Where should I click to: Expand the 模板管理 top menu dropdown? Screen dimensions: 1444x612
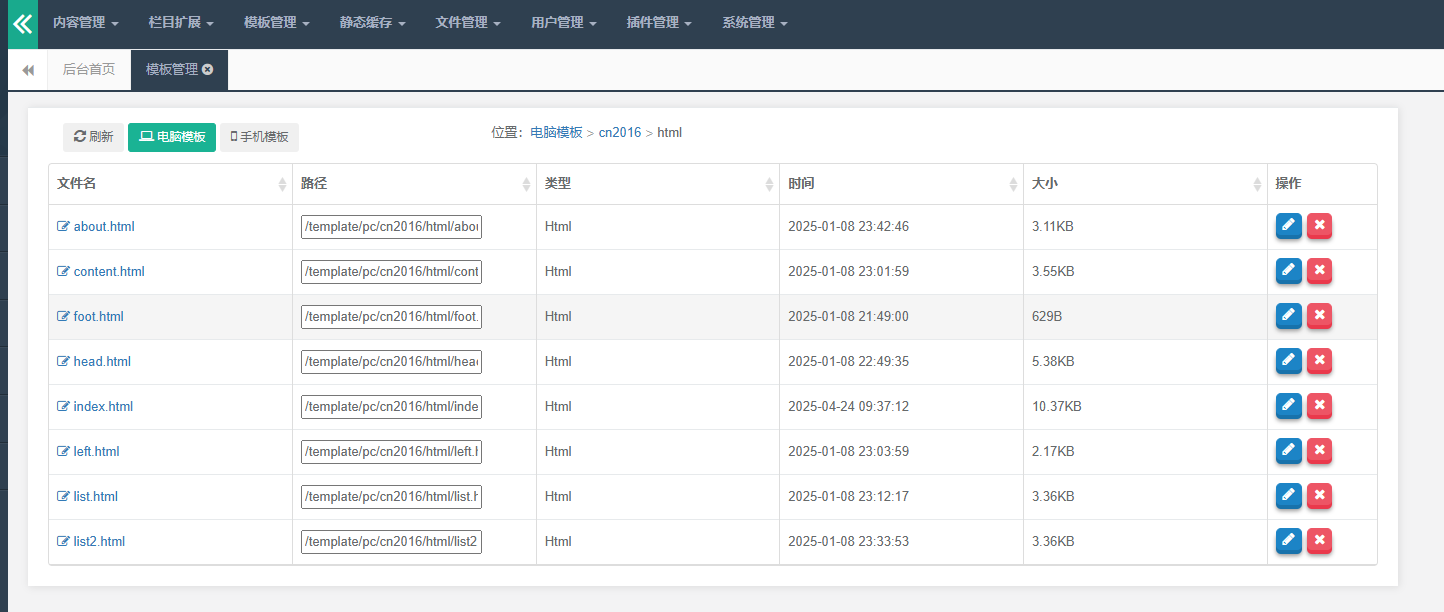click(276, 23)
